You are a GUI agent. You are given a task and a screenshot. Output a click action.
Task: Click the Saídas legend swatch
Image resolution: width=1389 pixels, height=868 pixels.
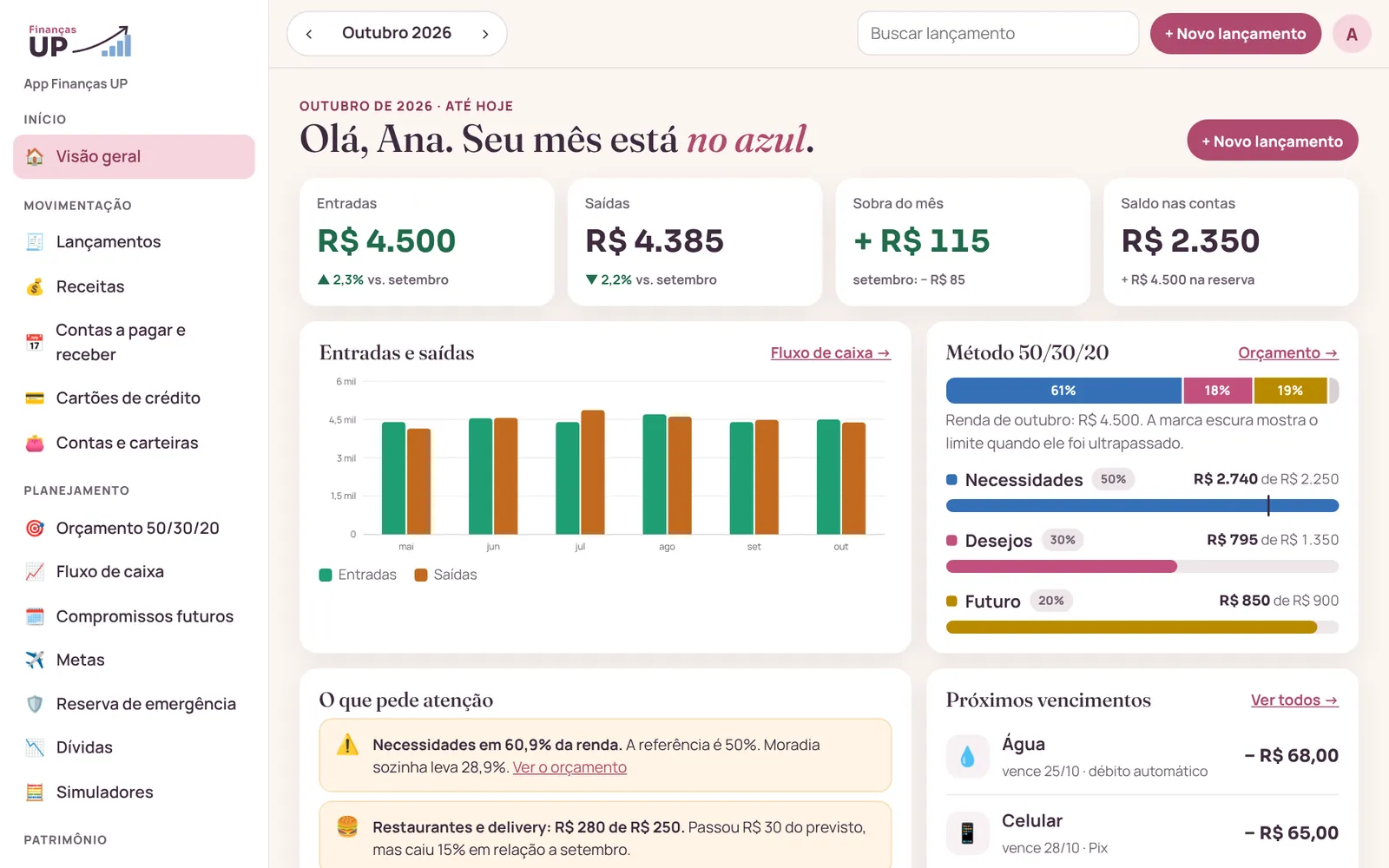(421, 575)
